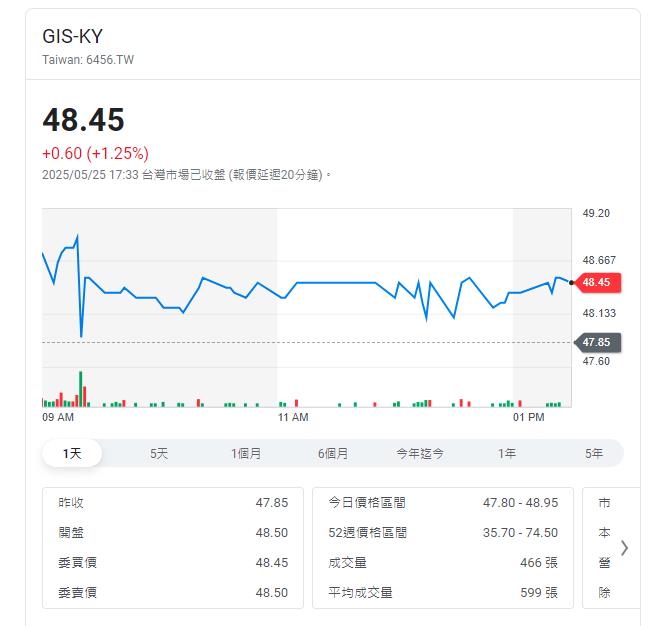The image size is (656, 626).
Task: Click the 48.667 y-axis label
Action: [599, 260]
